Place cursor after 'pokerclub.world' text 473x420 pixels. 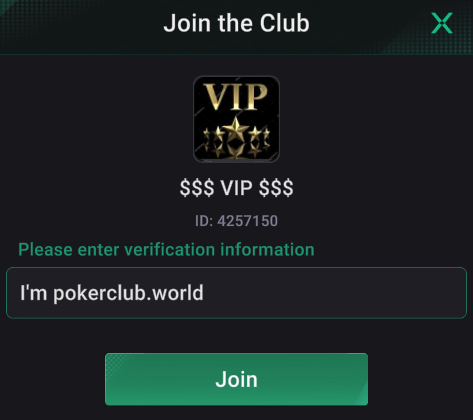[x=204, y=293]
